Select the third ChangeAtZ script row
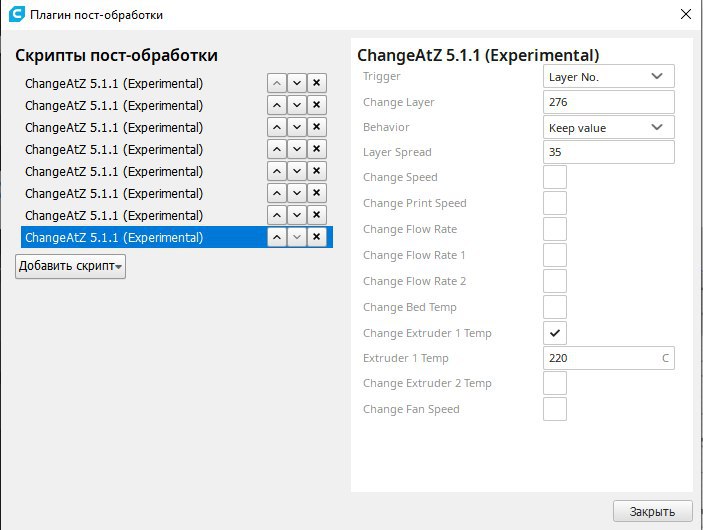The width and height of the screenshot is (703, 530). pyautogui.click(x=177, y=127)
